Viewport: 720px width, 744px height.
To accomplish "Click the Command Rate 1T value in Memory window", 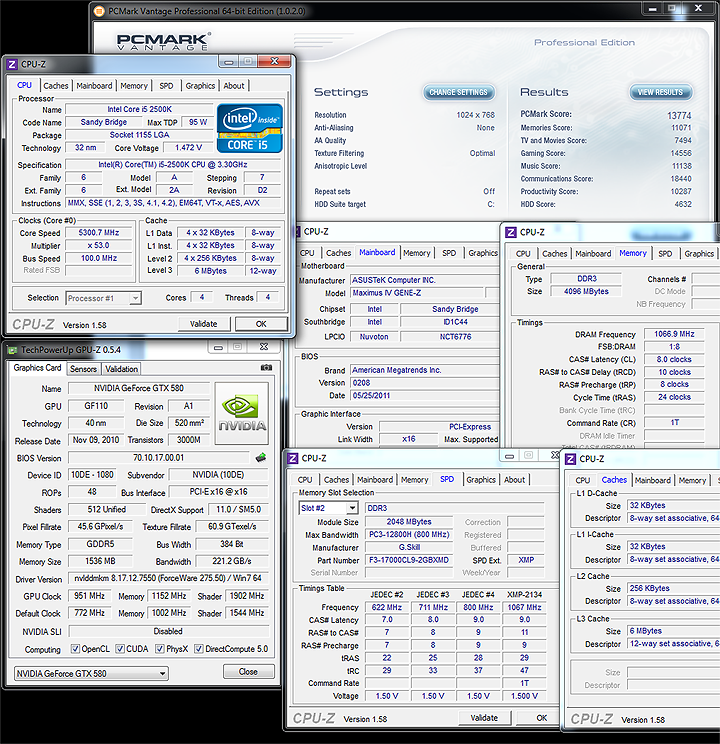I will 674,423.
